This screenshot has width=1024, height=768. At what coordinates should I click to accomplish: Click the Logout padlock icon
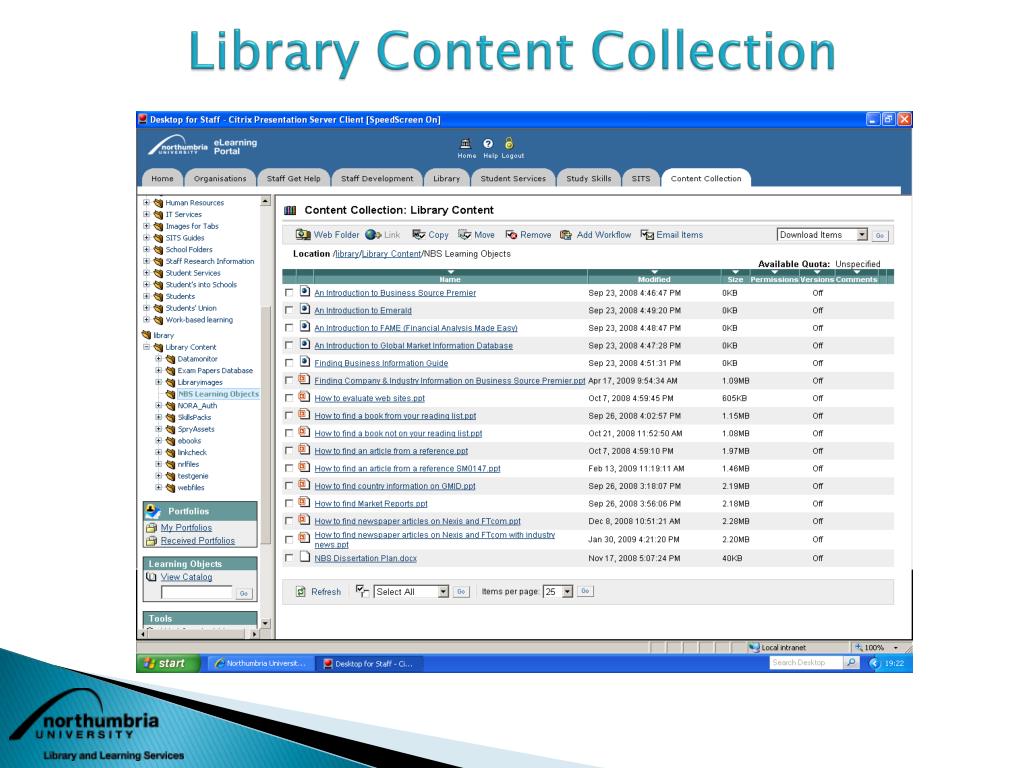(x=509, y=143)
